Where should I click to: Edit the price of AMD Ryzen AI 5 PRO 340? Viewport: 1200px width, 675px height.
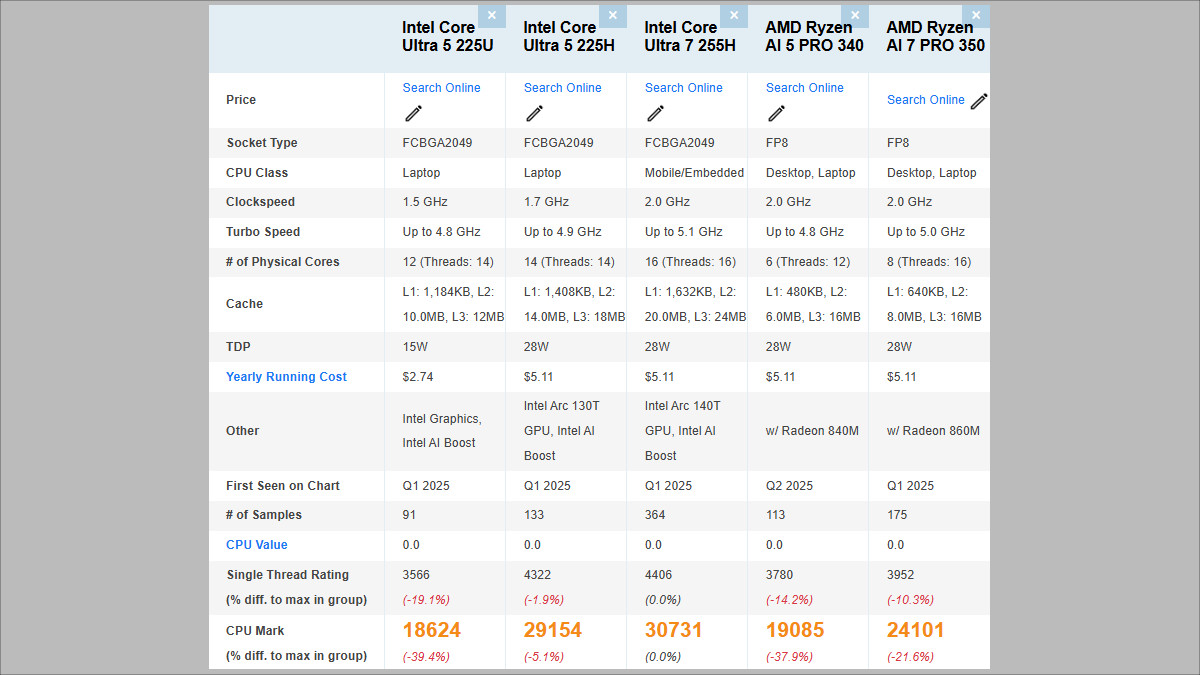(x=776, y=113)
